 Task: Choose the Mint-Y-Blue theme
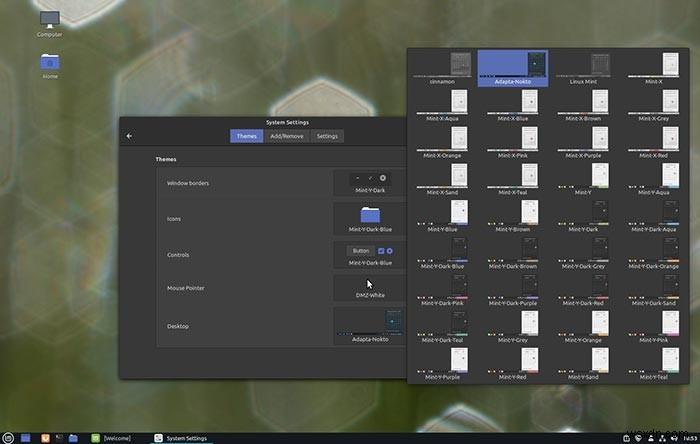tap(442, 216)
